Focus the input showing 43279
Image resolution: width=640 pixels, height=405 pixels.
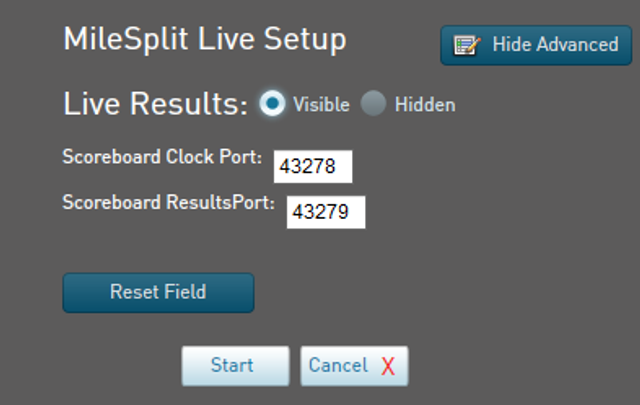[326, 212]
